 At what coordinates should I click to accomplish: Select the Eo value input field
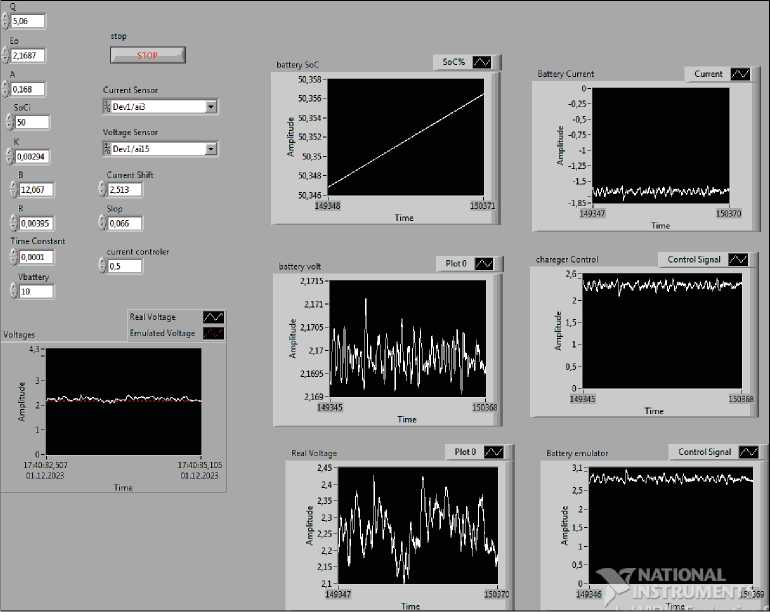pos(32,56)
